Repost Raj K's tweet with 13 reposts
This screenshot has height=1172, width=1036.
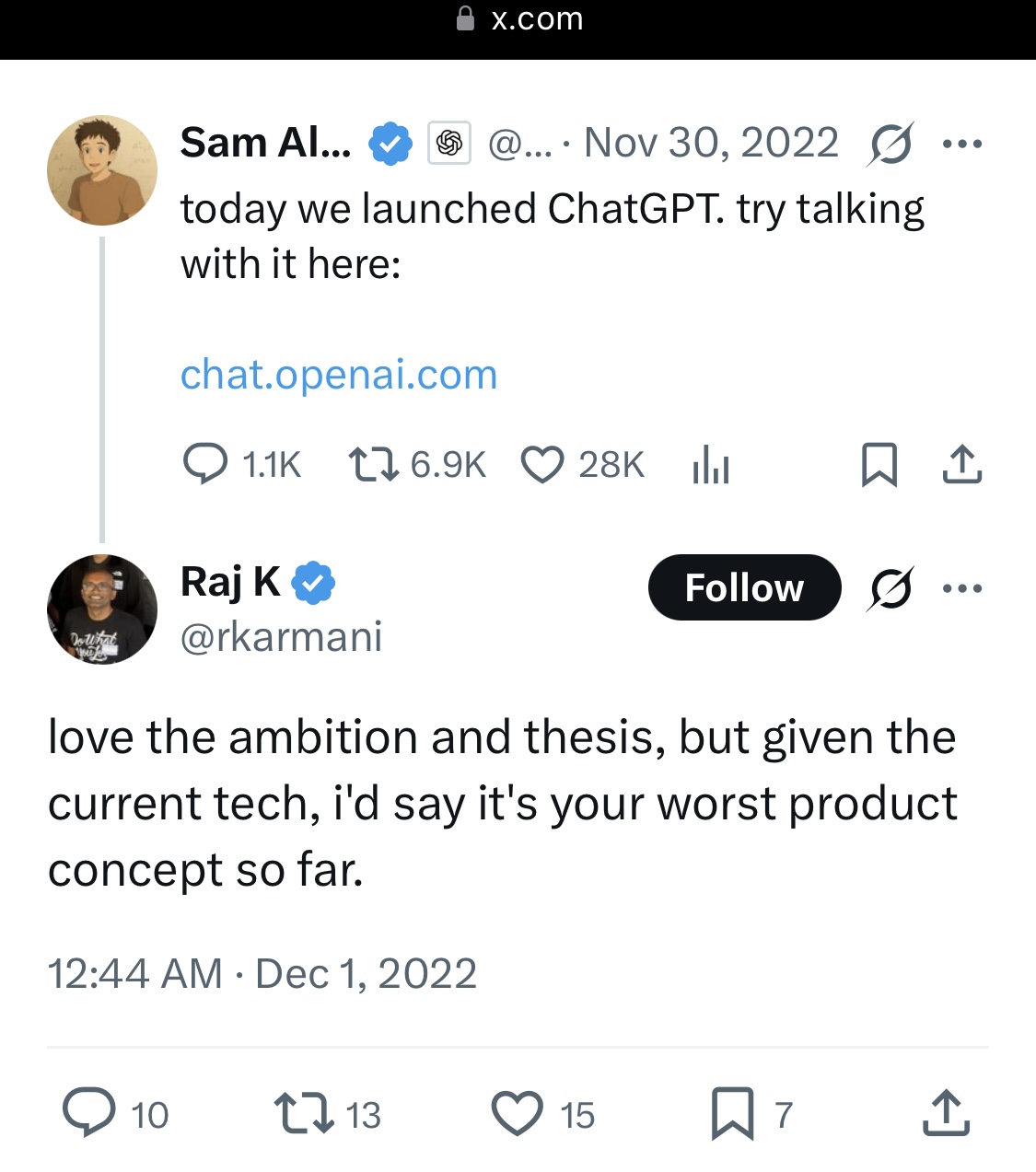304,1113
